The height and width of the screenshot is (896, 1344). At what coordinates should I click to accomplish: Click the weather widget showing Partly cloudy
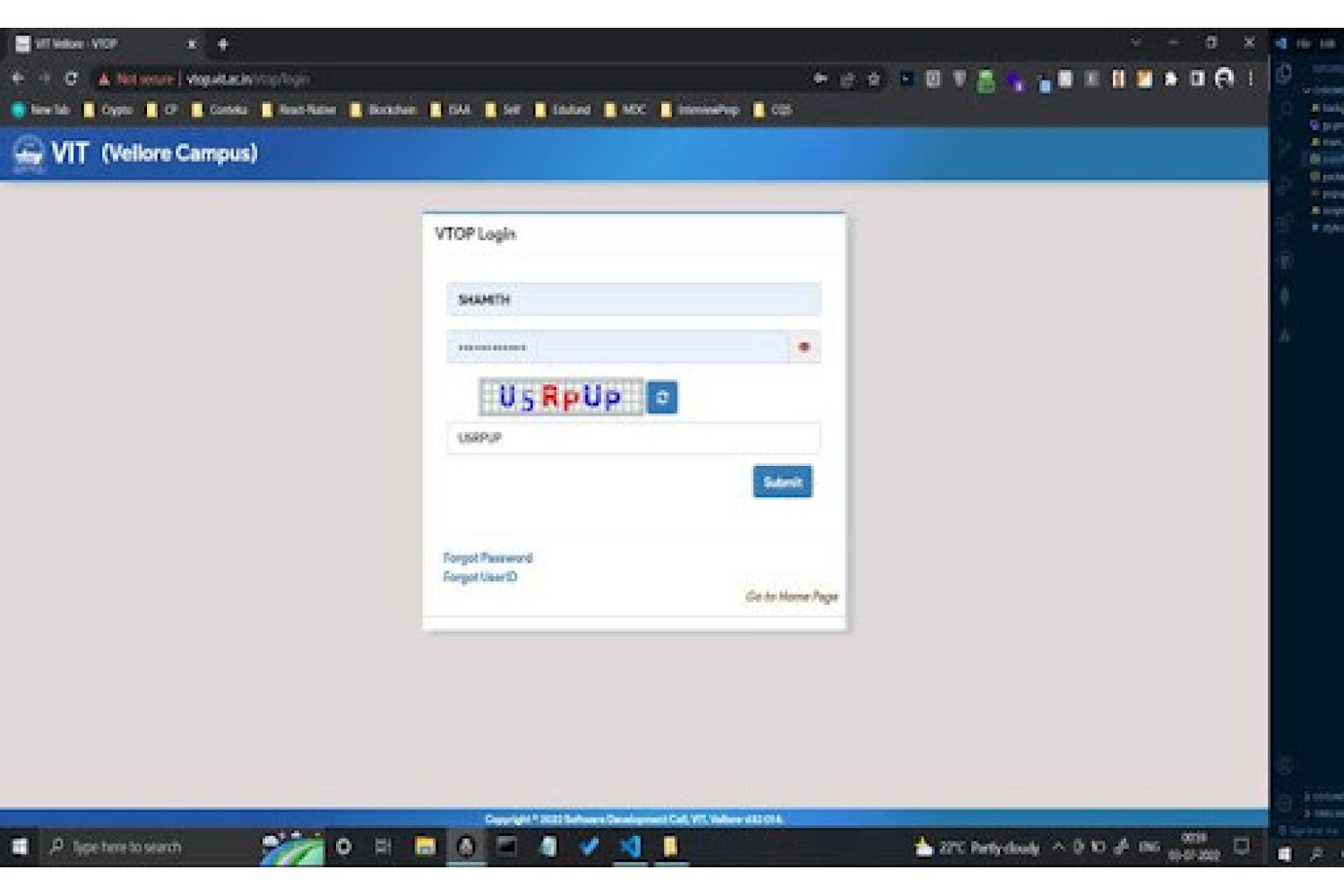pos(977,847)
